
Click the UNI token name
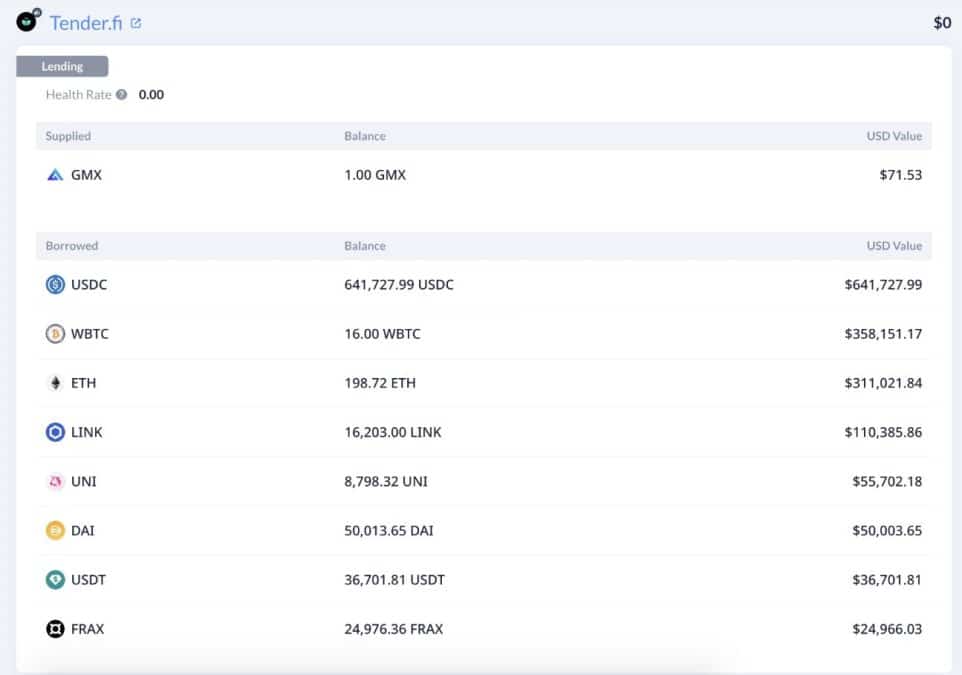(x=83, y=481)
